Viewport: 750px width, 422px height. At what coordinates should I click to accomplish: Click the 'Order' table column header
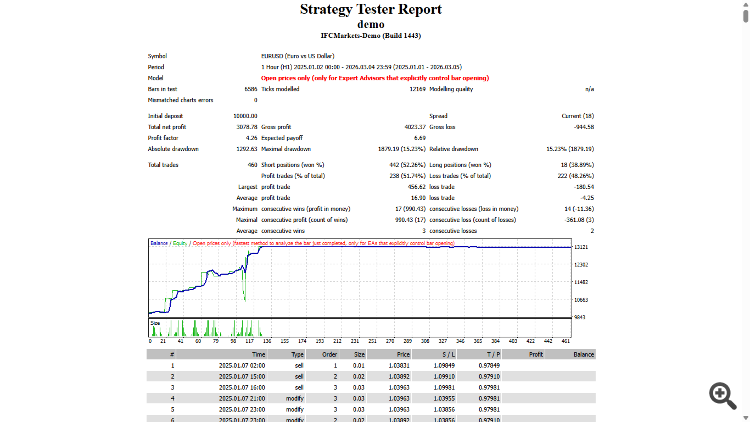[330, 355]
